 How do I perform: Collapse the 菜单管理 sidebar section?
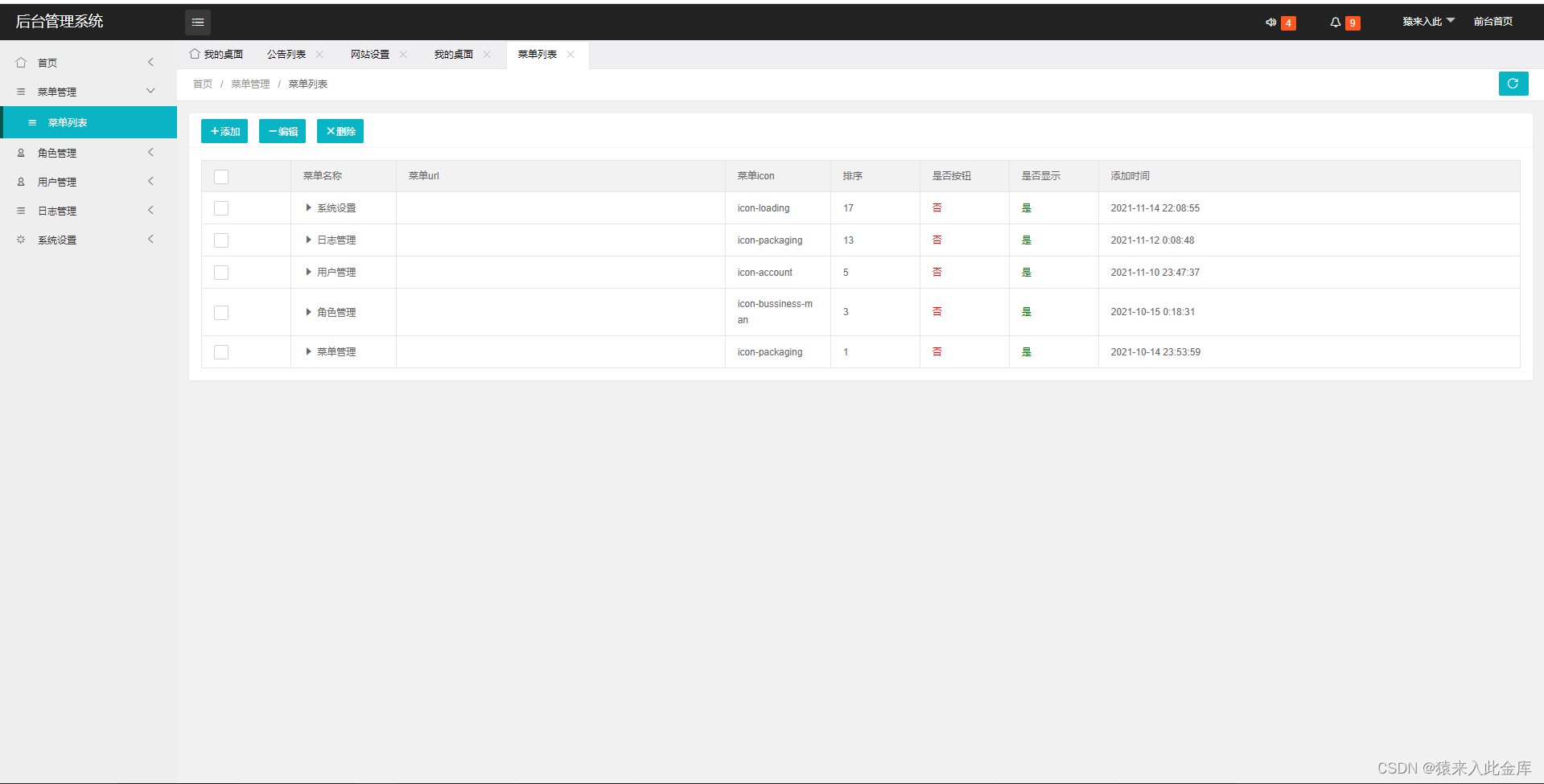[150, 91]
